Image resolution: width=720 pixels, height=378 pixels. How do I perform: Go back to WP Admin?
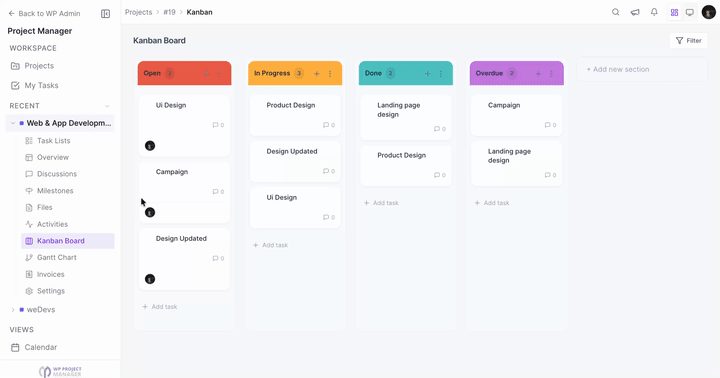tap(44, 14)
